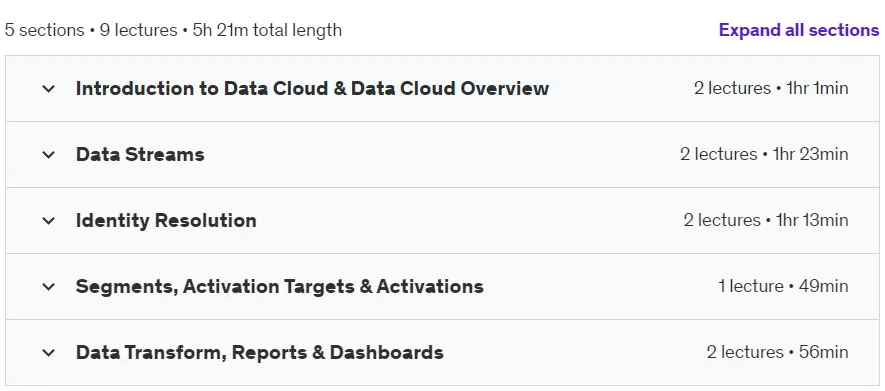The image size is (885, 391).
Task: Click the 2 lectures • 1hr 1min label
Action: 771,89
